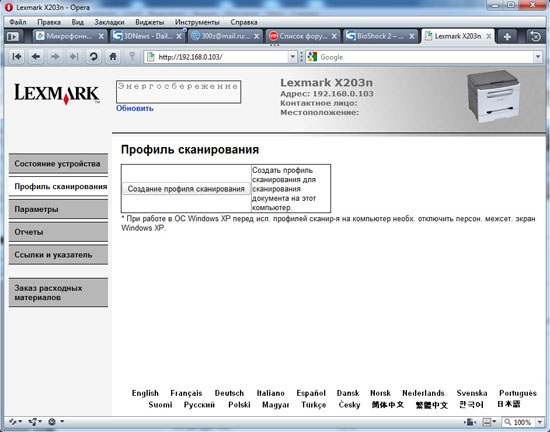Screen dimensions: 550x432
Task: Open the Закладки menu
Action: [x=109, y=22]
